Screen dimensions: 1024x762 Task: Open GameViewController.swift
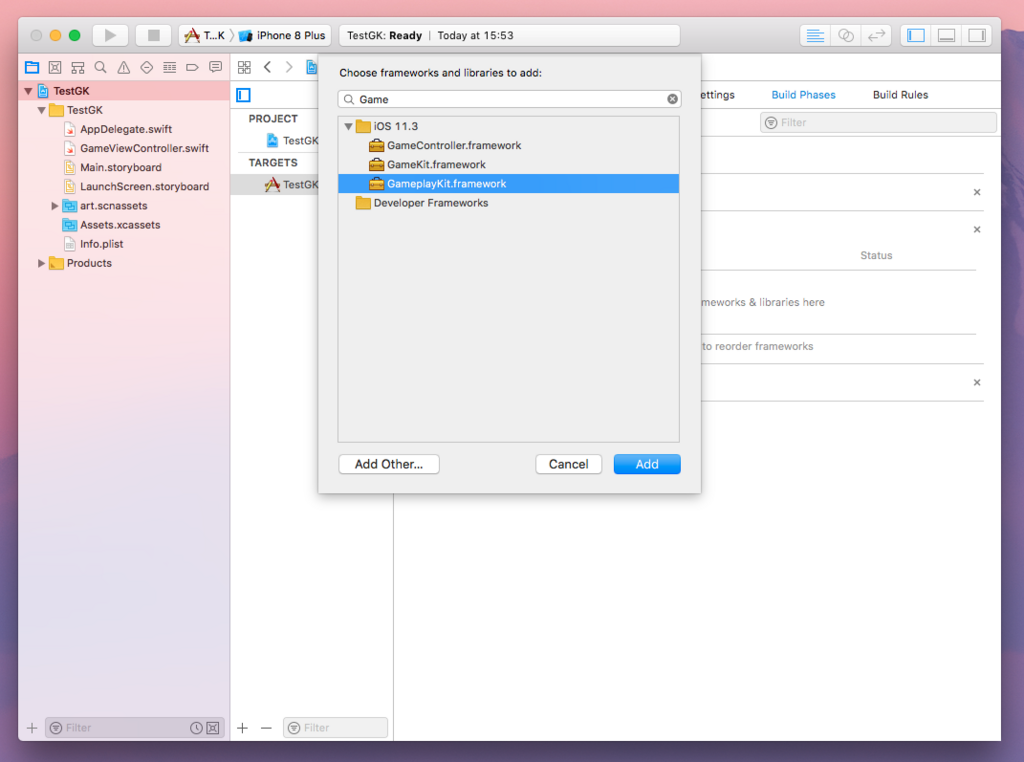[x=144, y=148]
